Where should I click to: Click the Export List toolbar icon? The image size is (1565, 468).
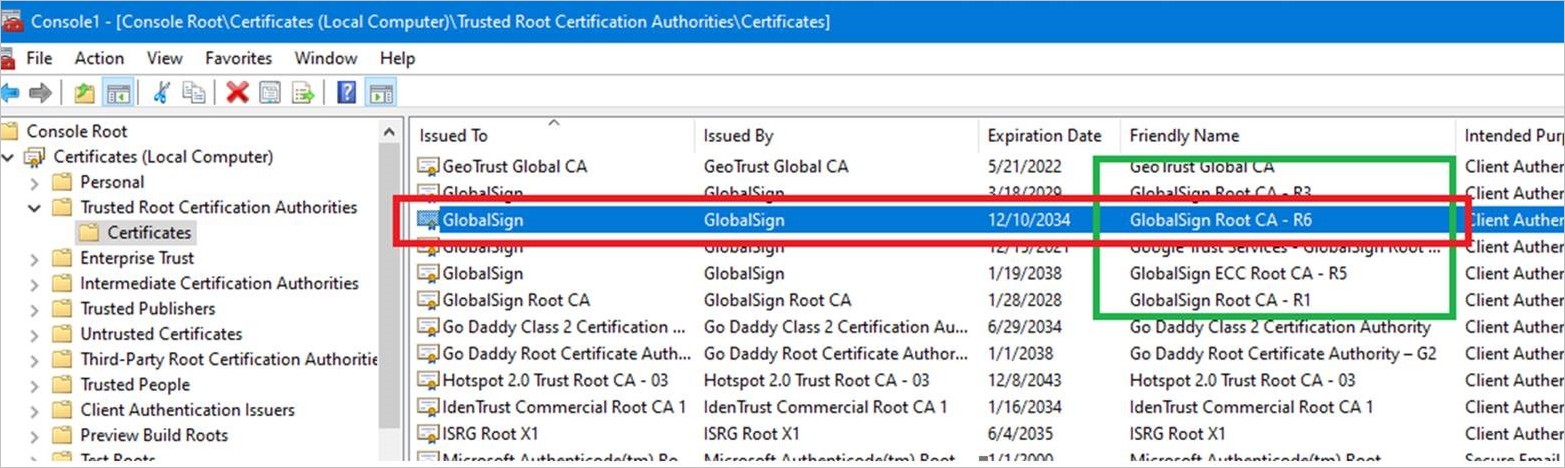303,93
